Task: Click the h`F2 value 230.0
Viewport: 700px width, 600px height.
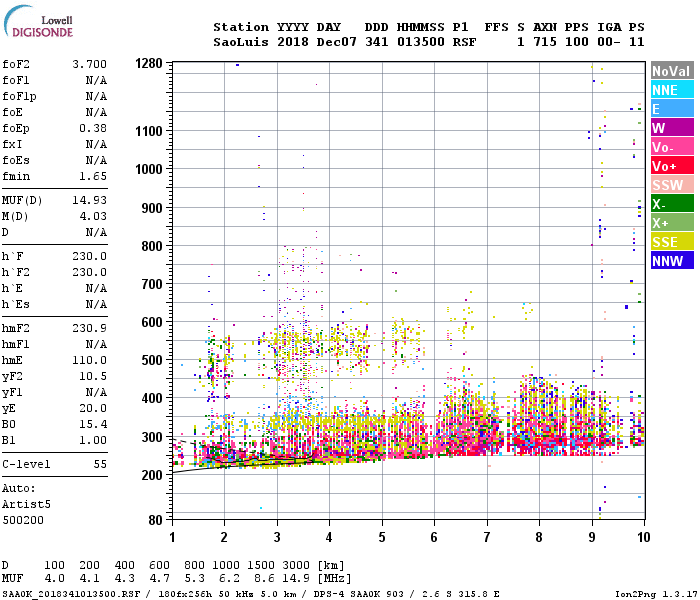Action: [x=90, y=272]
